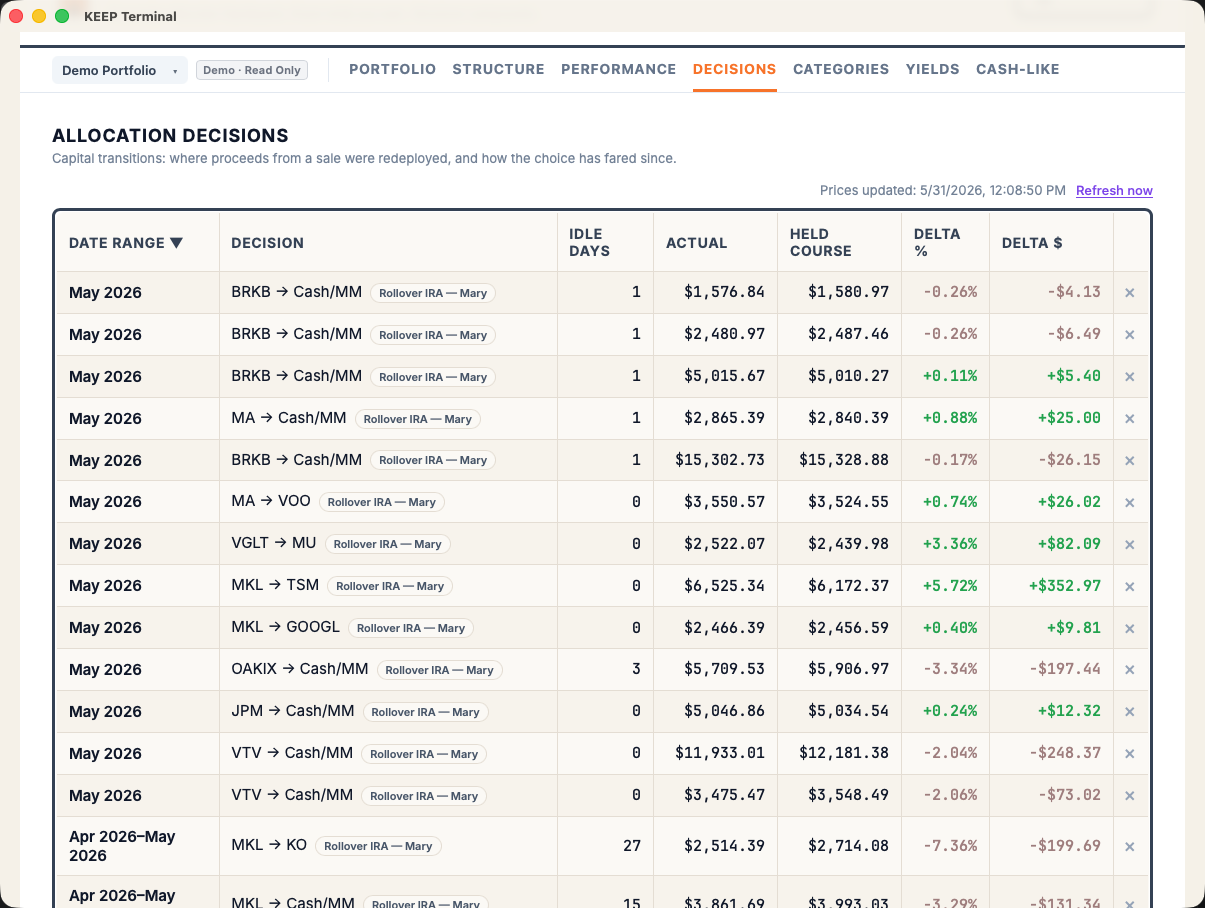Remove the BRKB $5,015.67 decision row
Screen dimensions: 1205x908
[x=1130, y=377]
